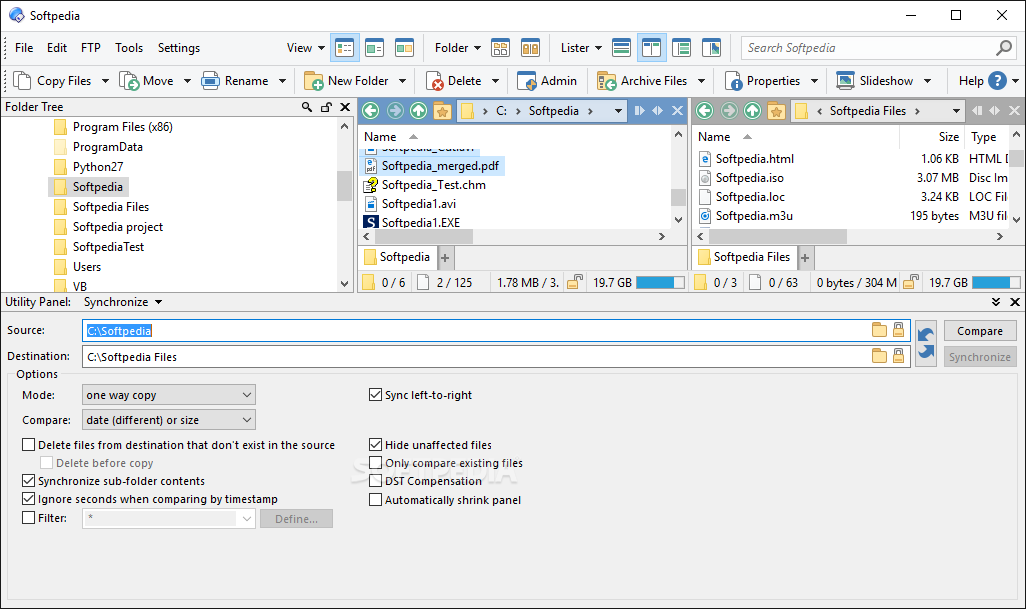This screenshot has height=609, width=1026.
Task: Click the Folder Tree search icon
Action: [307, 107]
